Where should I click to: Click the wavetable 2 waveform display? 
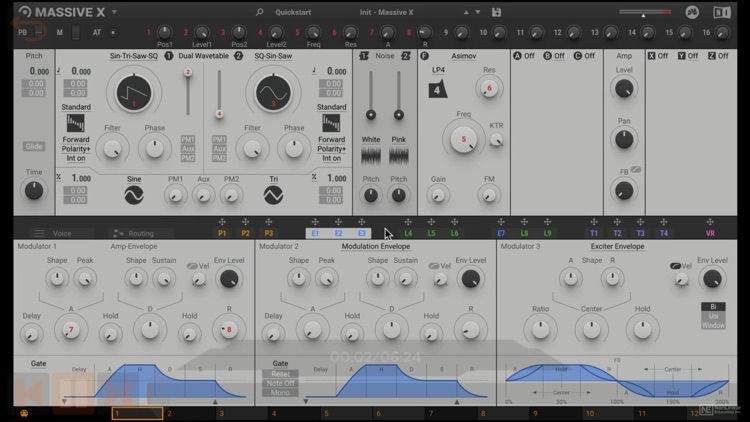point(273,93)
